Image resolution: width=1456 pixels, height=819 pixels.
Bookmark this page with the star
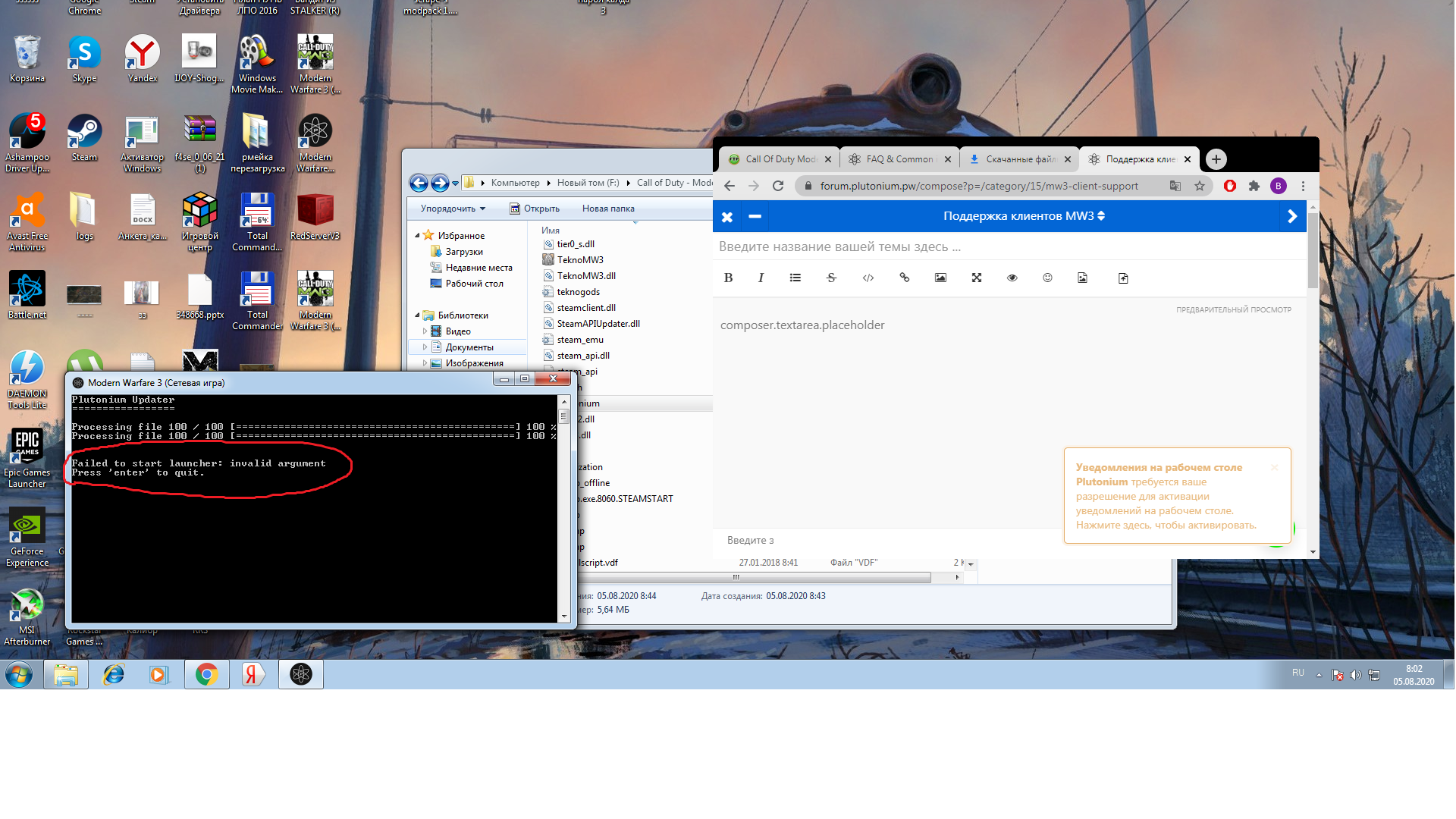(x=1199, y=186)
